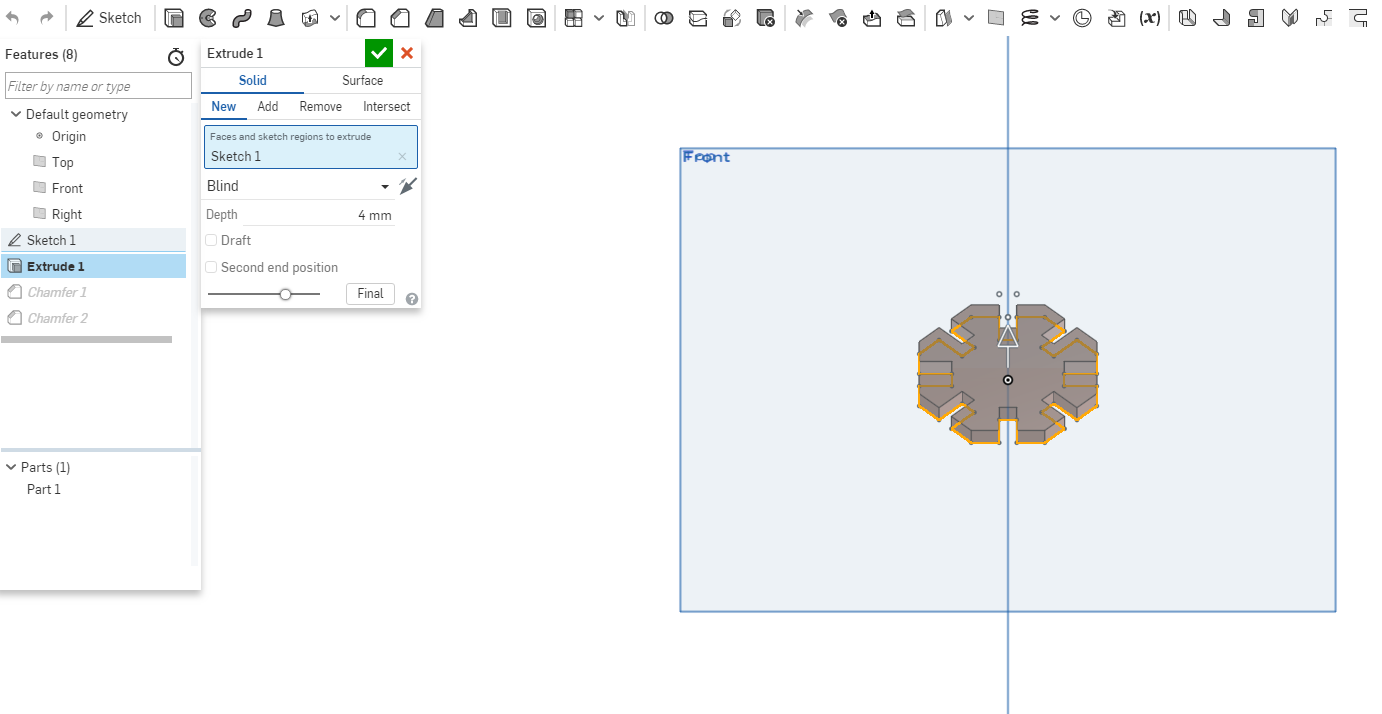Select the Loft tool
The image size is (1382, 714).
275,18
